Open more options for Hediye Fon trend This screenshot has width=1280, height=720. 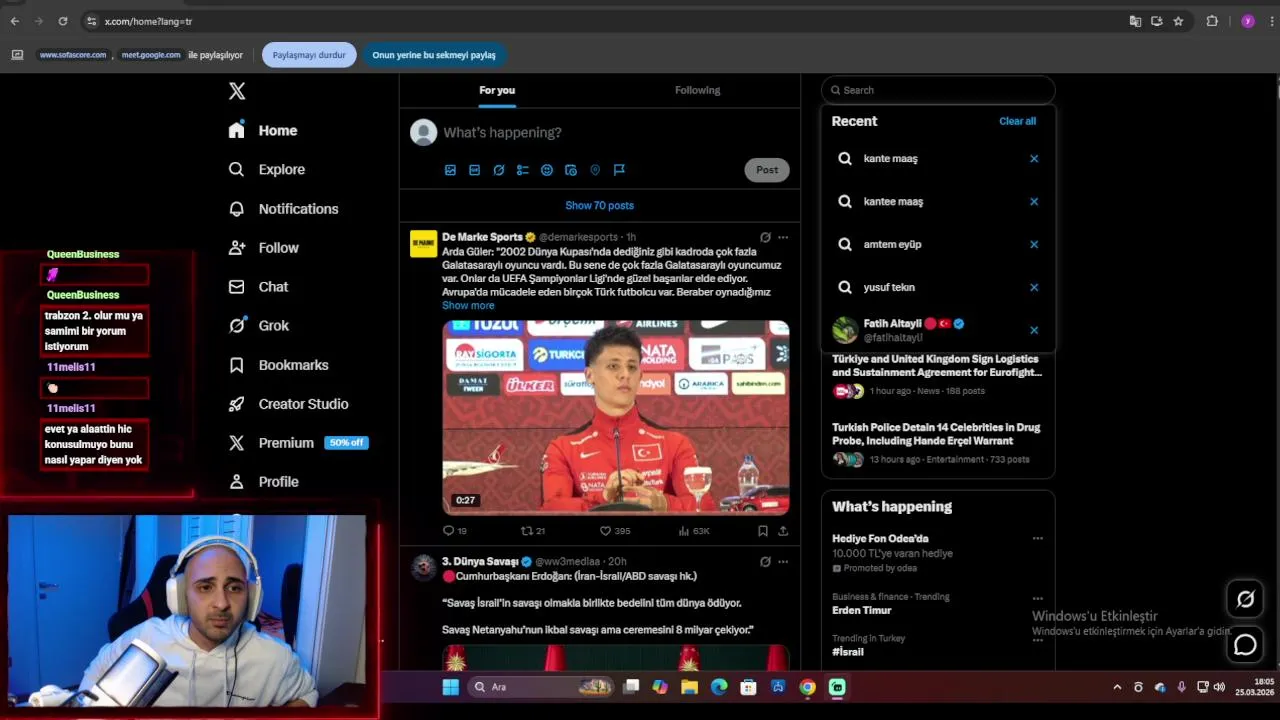(1037, 538)
